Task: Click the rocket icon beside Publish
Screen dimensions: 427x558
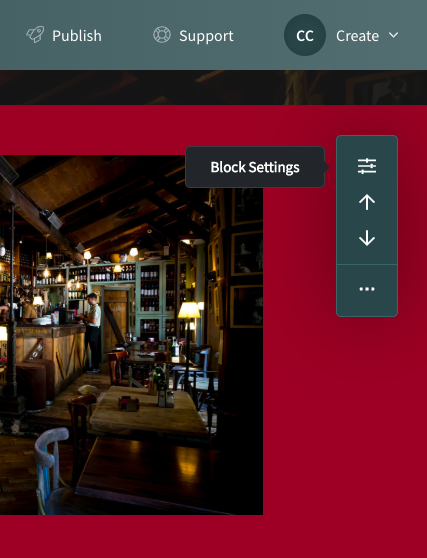Action: coord(35,35)
